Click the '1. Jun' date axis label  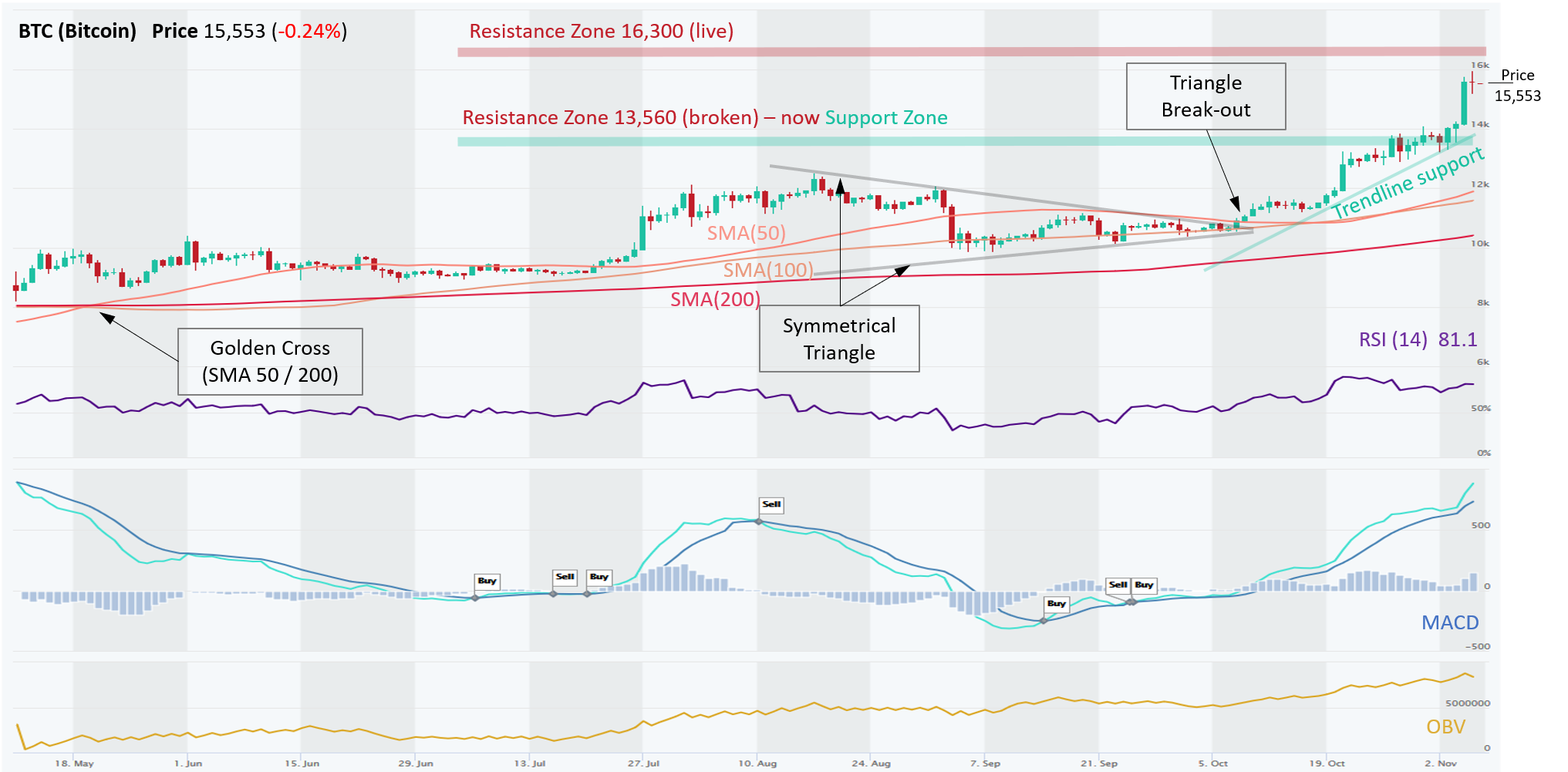187,764
